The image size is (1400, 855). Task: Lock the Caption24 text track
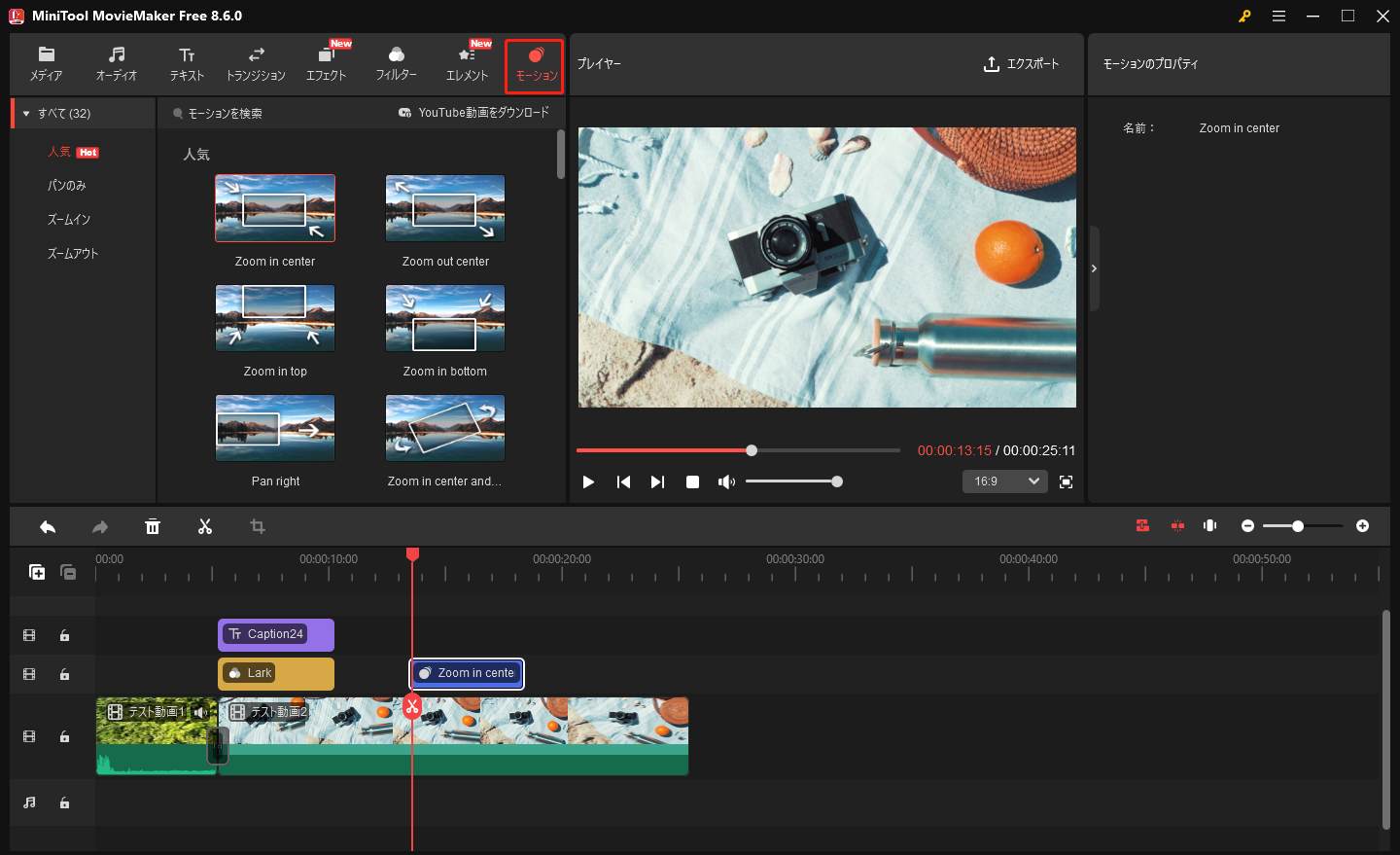point(64,635)
